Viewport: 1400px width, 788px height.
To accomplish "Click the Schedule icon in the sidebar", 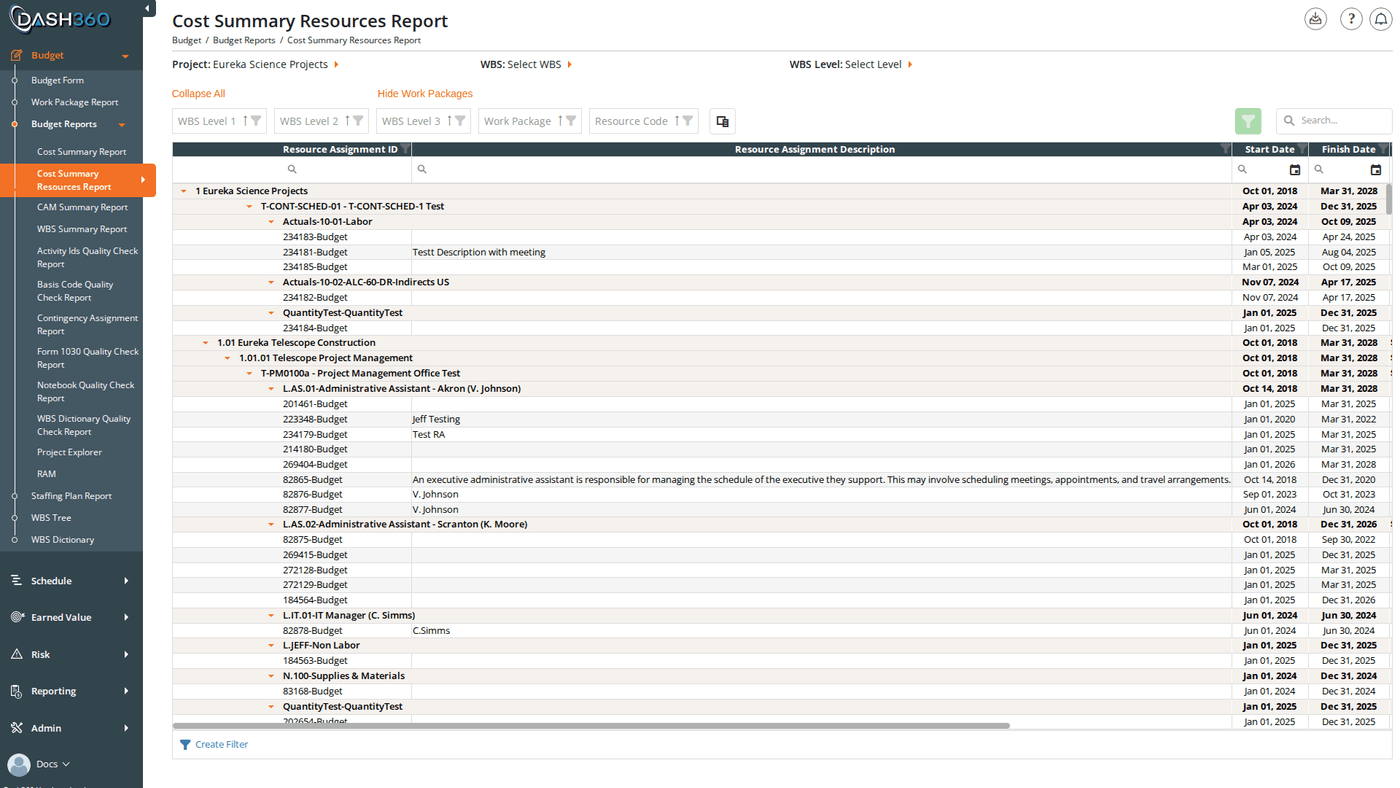I will [17, 580].
